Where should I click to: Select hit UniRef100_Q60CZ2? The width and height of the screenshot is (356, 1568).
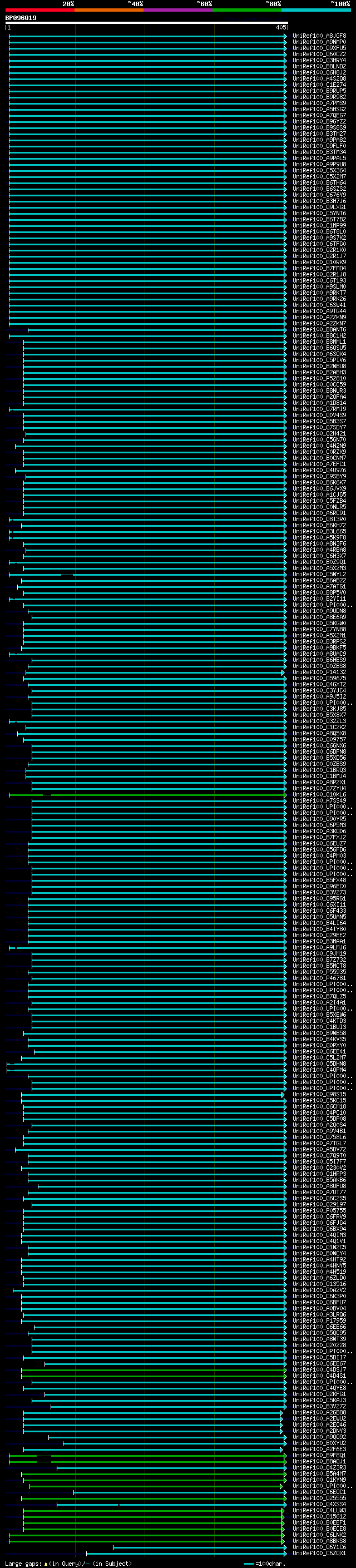pyautogui.click(x=319, y=54)
